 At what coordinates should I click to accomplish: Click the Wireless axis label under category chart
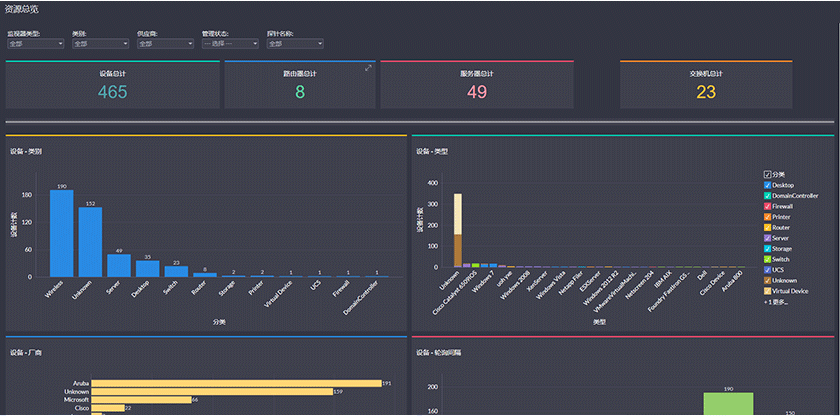[55, 289]
